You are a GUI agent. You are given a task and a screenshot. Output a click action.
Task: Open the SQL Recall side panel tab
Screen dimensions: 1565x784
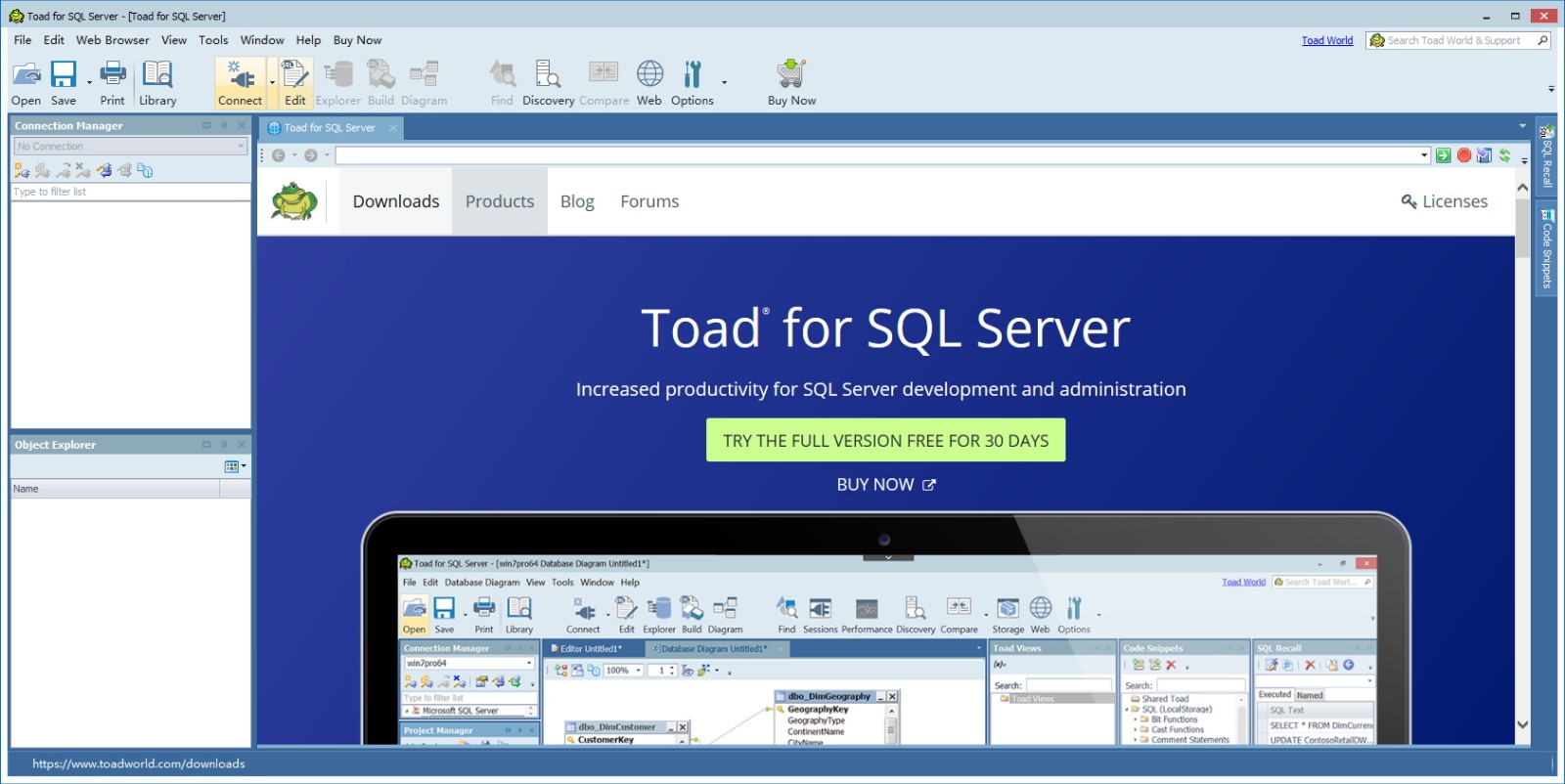click(x=1546, y=156)
